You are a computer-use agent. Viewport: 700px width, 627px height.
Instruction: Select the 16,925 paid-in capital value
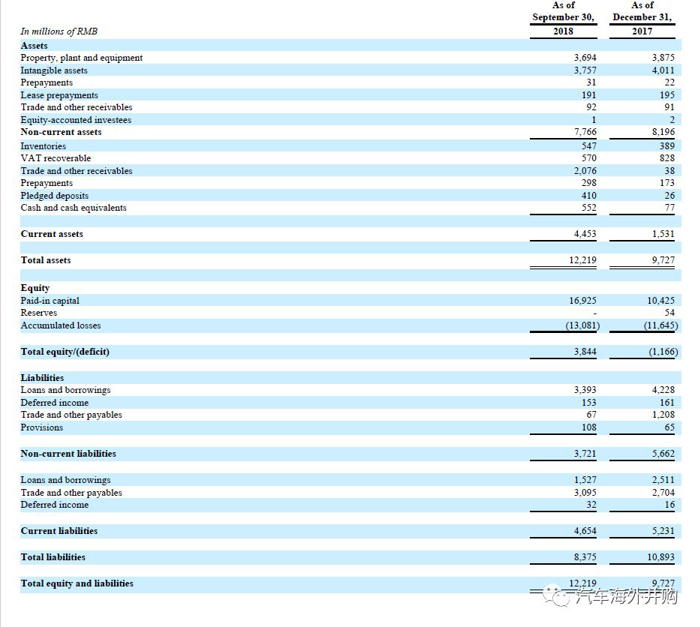coord(583,301)
